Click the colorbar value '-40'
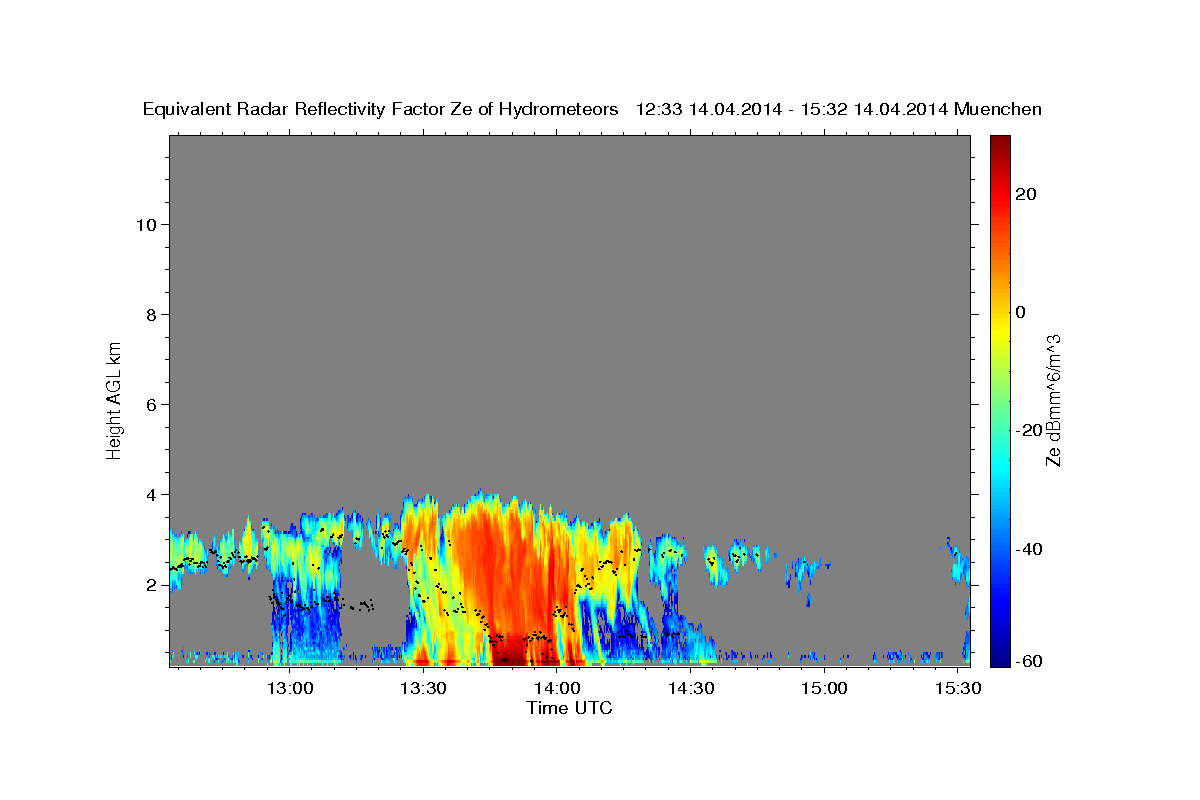The image size is (1200, 800). click(1027, 548)
